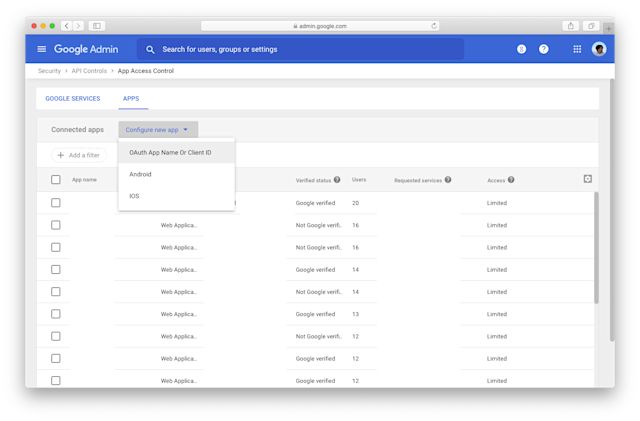The width and height of the screenshot is (640, 421).
Task: Choose OAuth App Name Or Client ID
Action: pos(176,152)
